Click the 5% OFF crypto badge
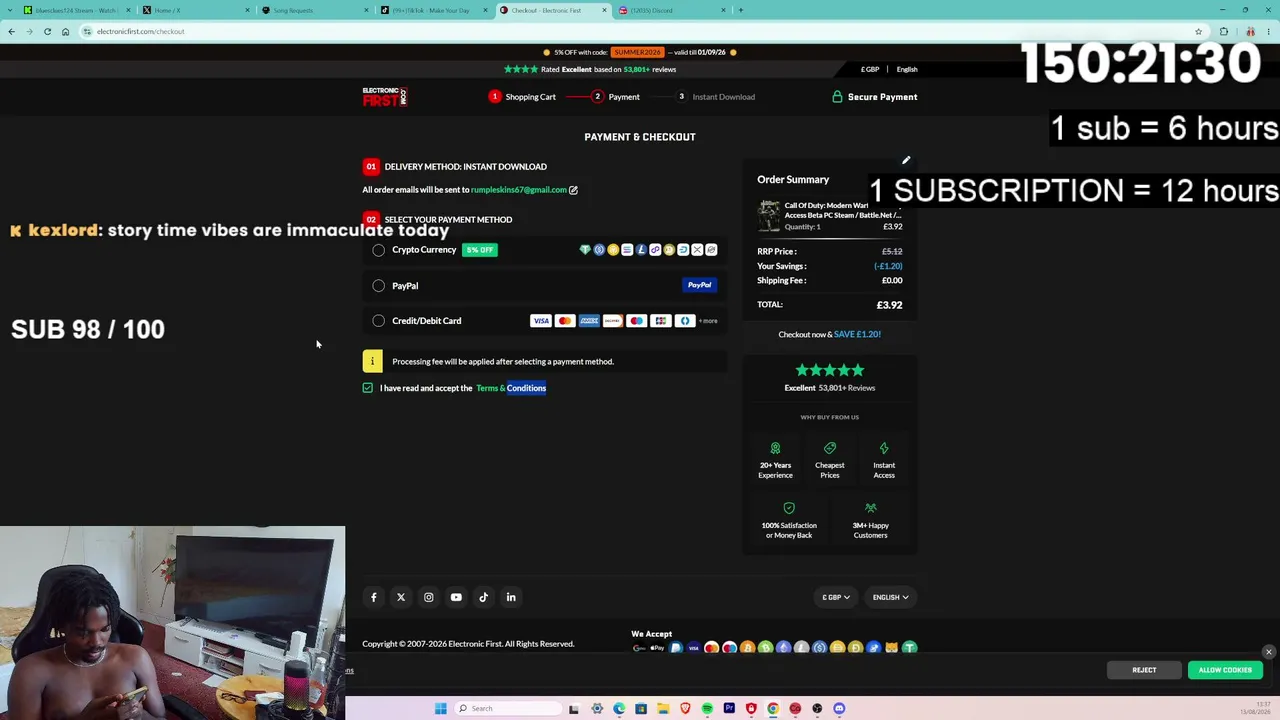This screenshot has height=720, width=1280. coord(480,250)
